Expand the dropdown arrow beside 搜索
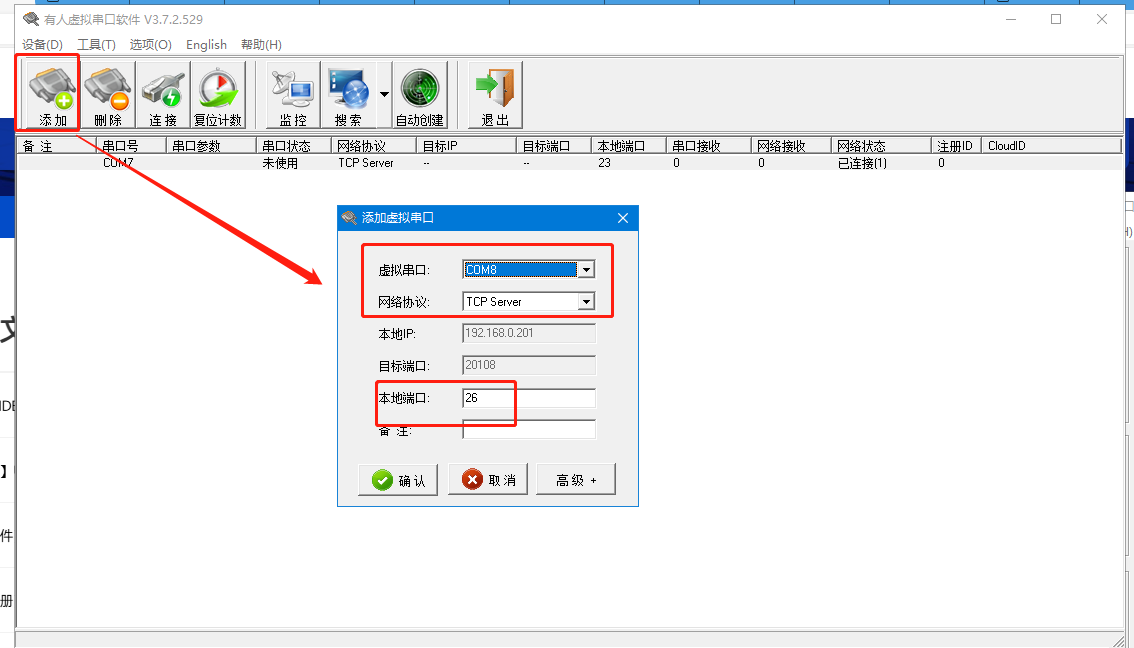Image resolution: width=1134 pixels, height=648 pixels. [x=384, y=95]
